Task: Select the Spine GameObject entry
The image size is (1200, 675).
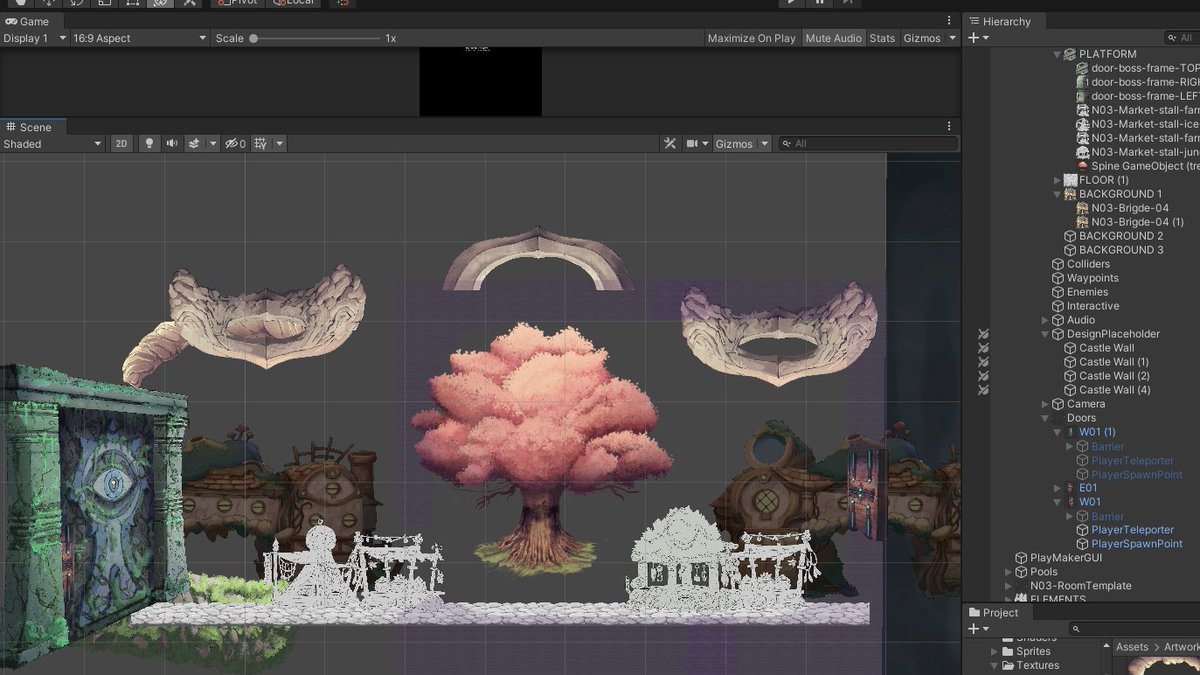Action: pyautogui.click(x=1137, y=166)
